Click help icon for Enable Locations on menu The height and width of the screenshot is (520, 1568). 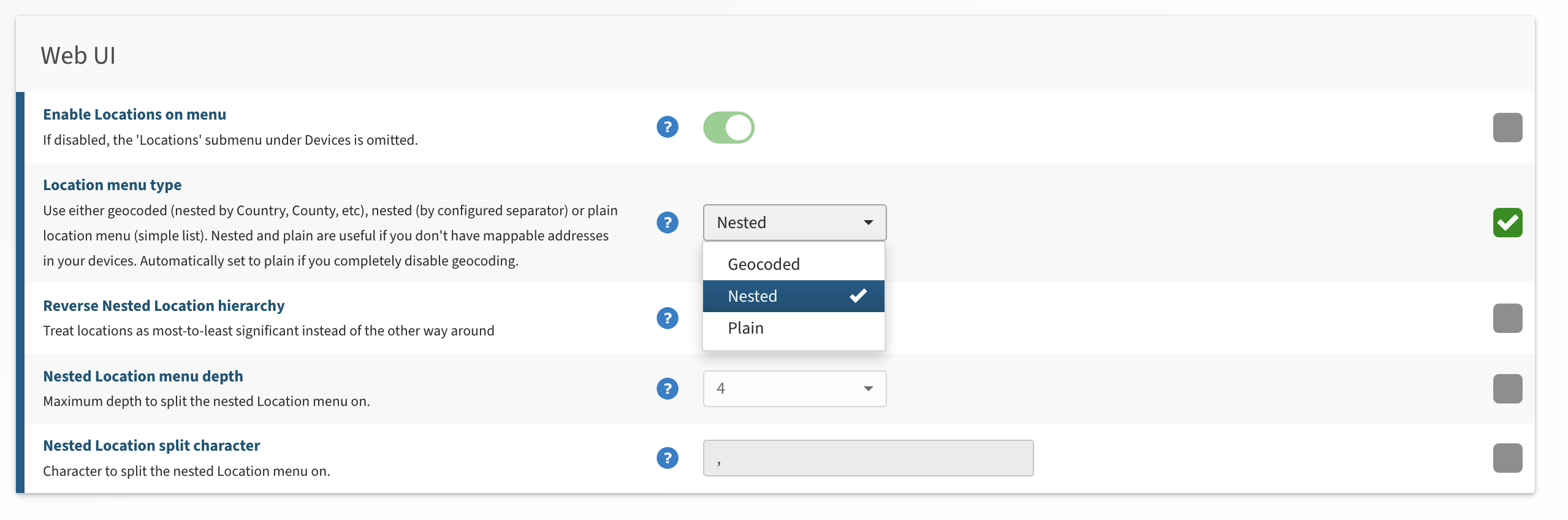point(667,127)
